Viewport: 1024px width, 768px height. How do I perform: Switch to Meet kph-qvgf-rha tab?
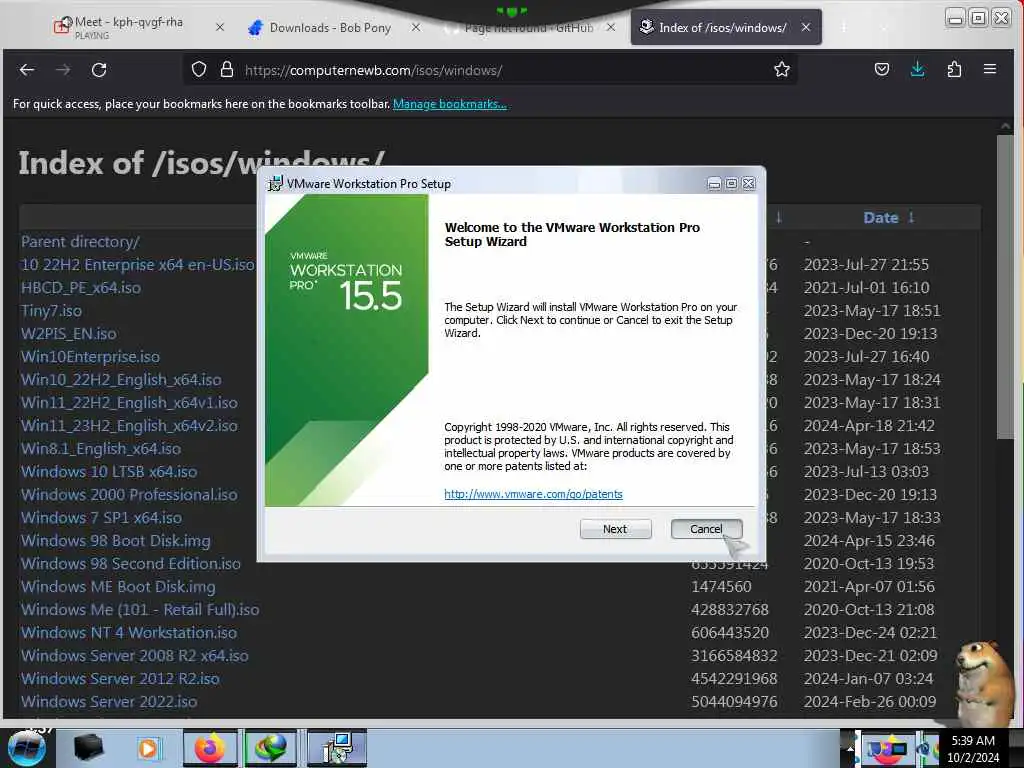pos(127,27)
